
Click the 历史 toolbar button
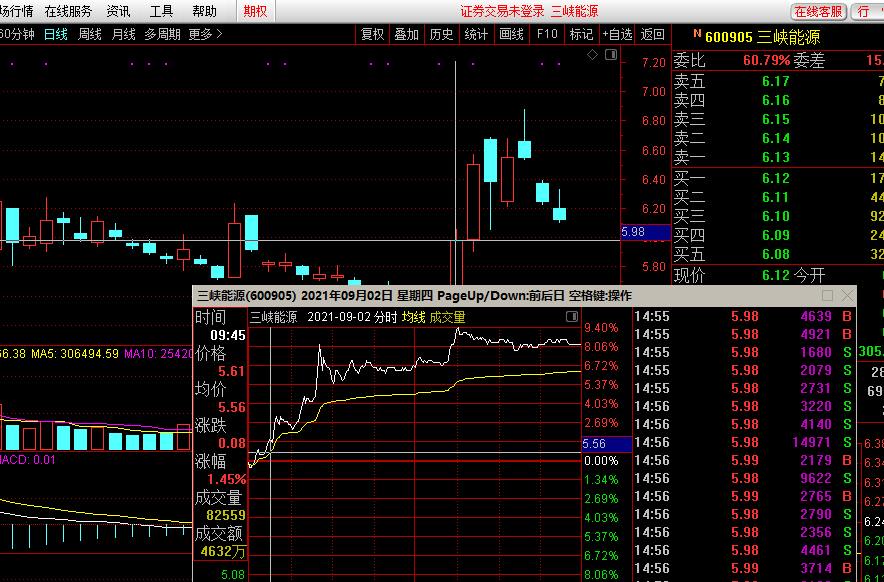click(x=441, y=34)
